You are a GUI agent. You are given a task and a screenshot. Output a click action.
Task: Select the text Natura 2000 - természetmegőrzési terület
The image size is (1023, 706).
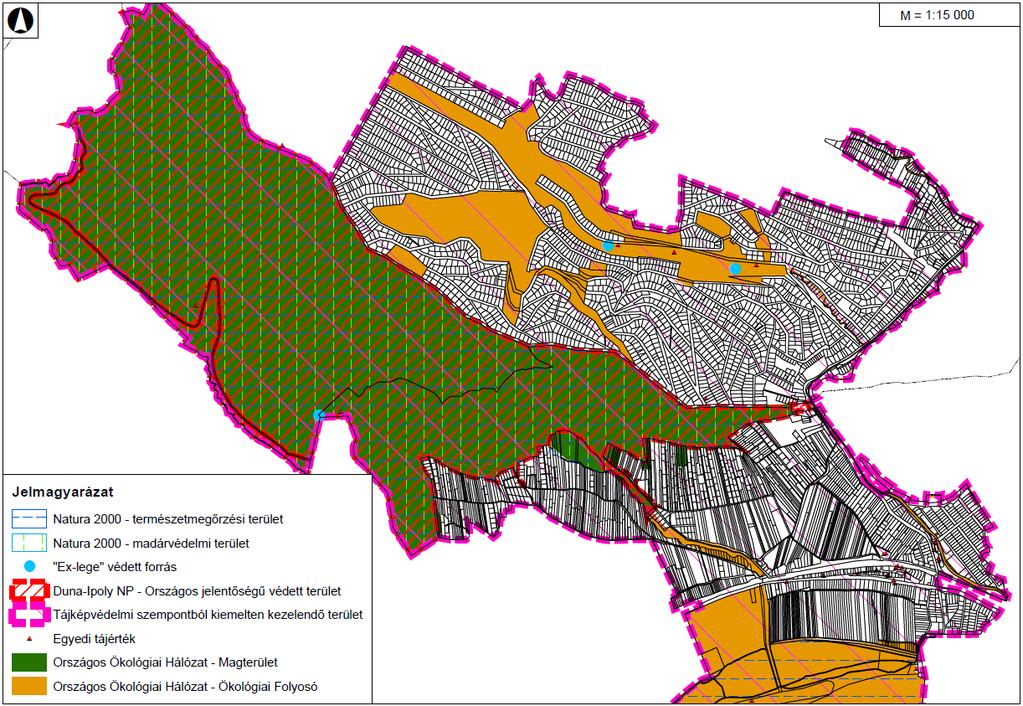pyautogui.click(x=168, y=519)
